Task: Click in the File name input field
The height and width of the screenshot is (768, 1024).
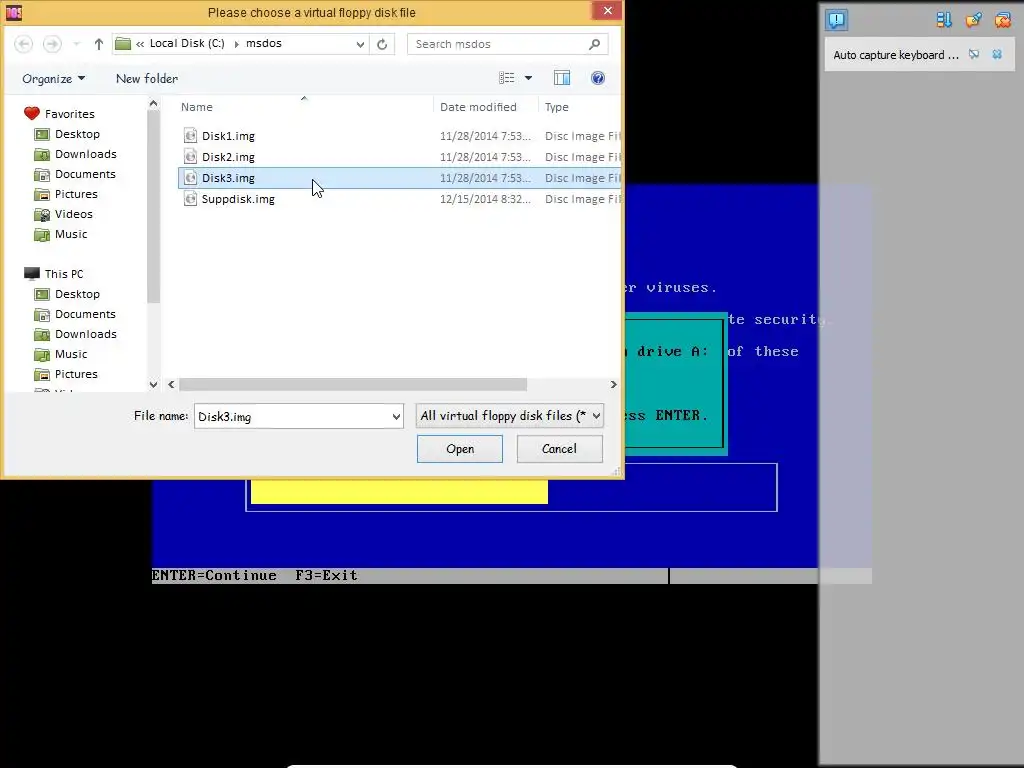Action: click(292, 417)
